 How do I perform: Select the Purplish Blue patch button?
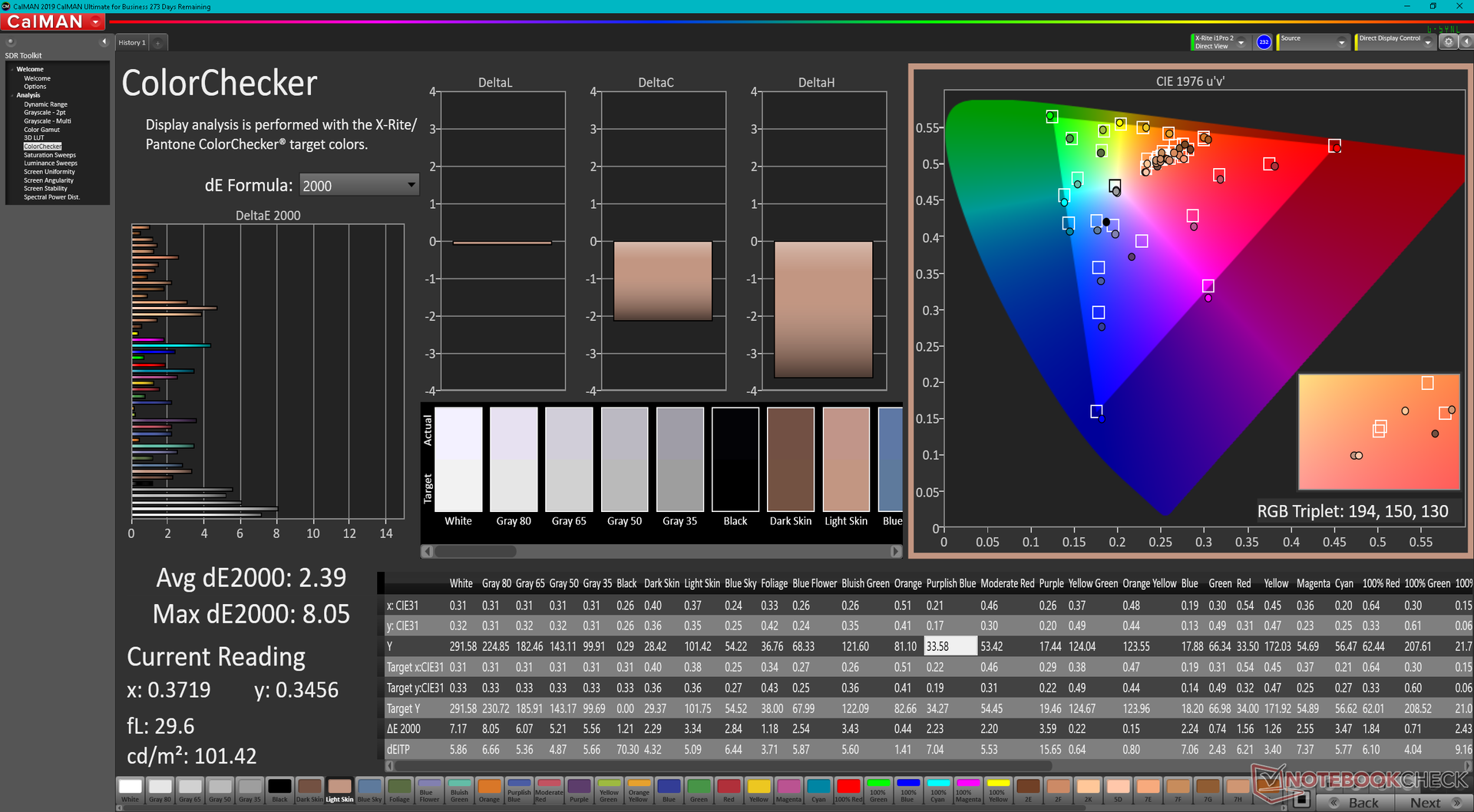pyautogui.click(x=519, y=791)
